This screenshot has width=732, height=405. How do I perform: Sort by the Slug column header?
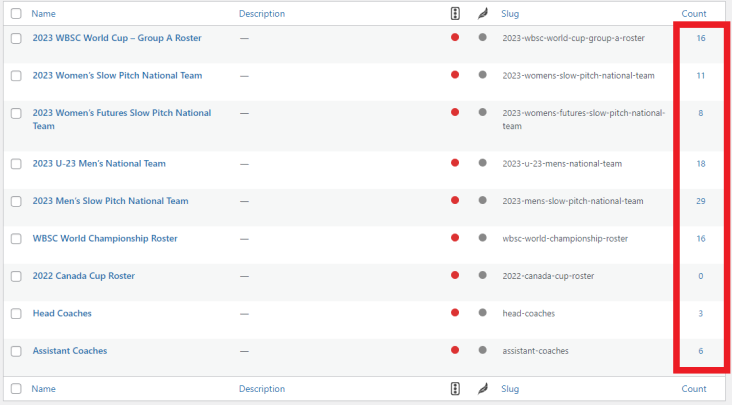(510, 14)
